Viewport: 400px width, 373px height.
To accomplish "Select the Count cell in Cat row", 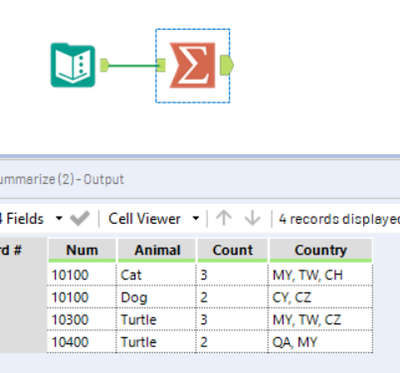I will 232,275.
